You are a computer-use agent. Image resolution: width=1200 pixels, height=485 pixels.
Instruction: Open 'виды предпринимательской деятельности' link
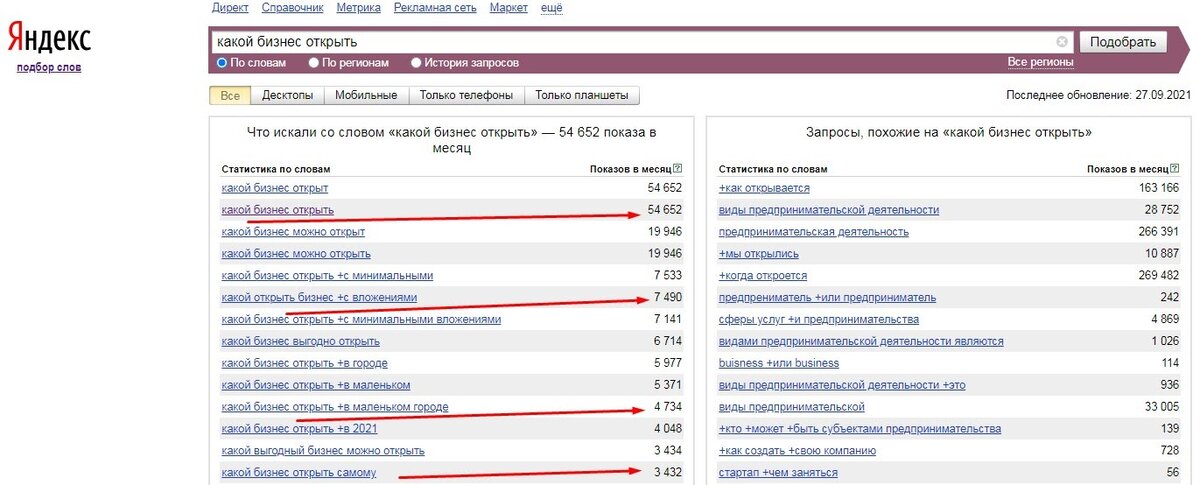click(829, 210)
